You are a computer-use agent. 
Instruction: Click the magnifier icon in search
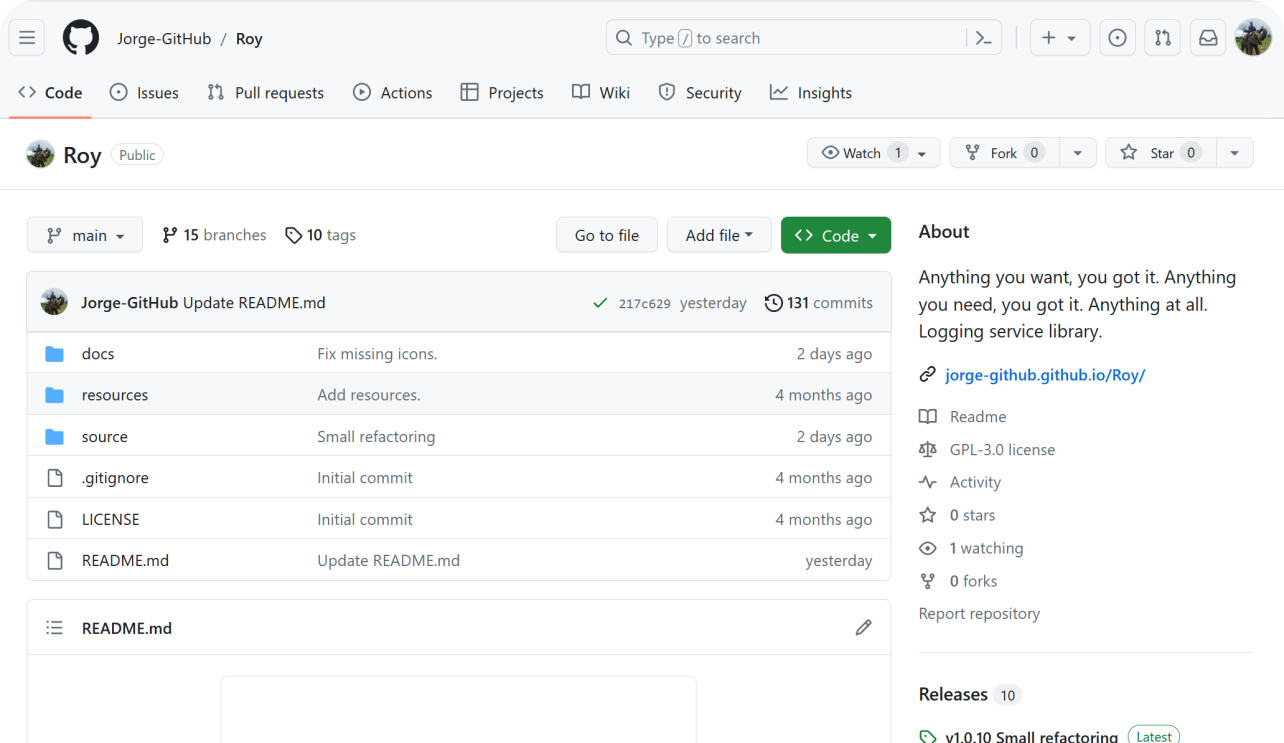624,38
